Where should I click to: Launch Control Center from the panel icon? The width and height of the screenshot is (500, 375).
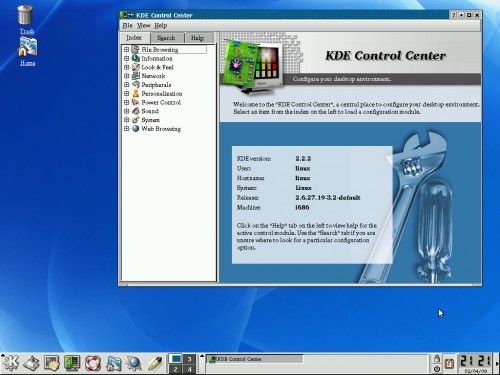coord(72,363)
